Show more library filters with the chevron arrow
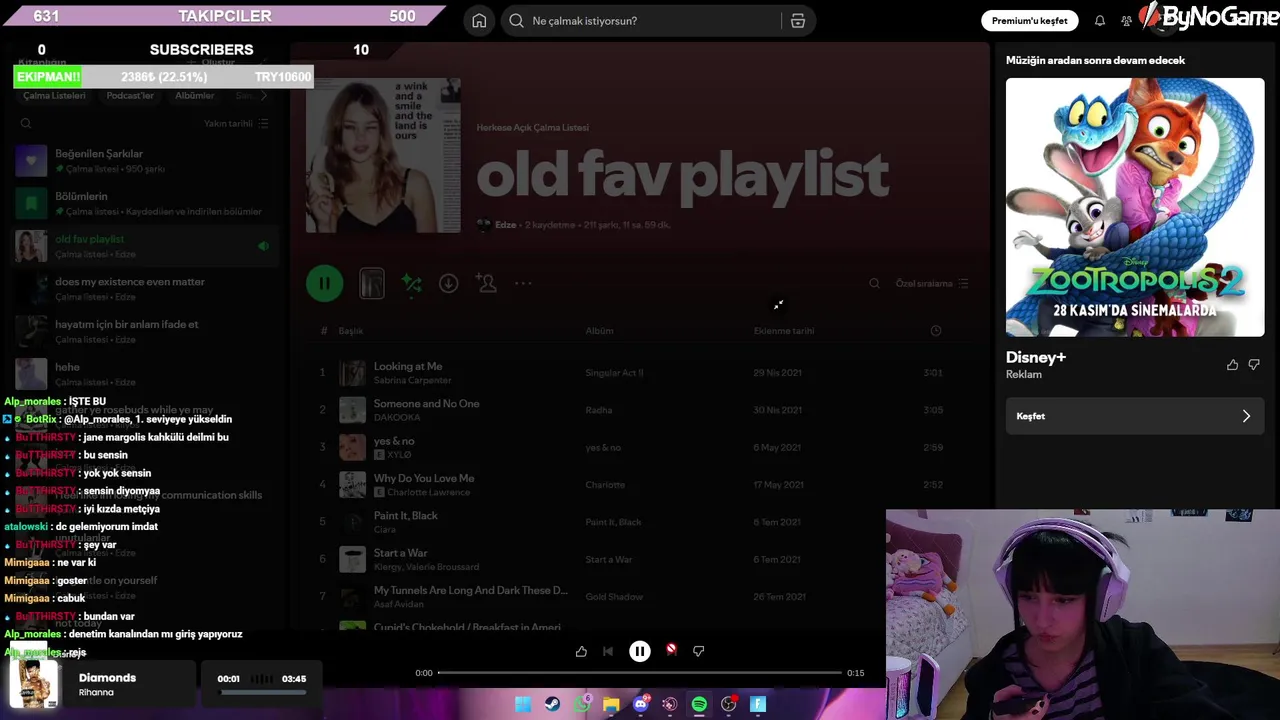This screenshot has height=720, width=1280. pyautogui.click(x=264, y=96)
